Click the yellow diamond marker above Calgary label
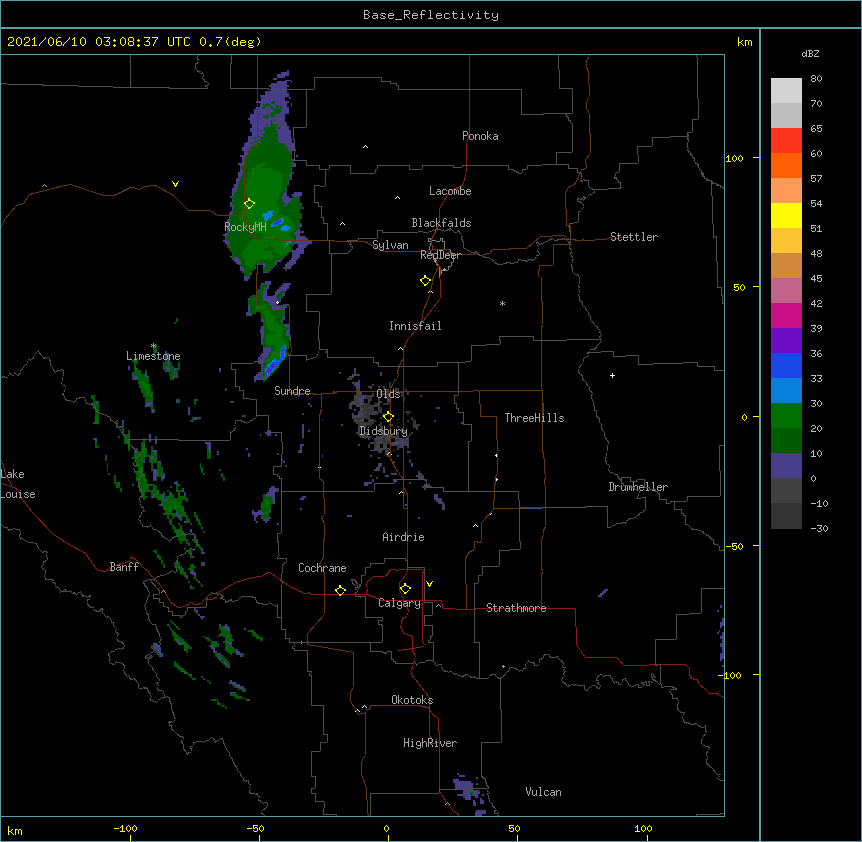Image resolution: width=862 pixels, height=842 pixels. [x=405, y=589]
